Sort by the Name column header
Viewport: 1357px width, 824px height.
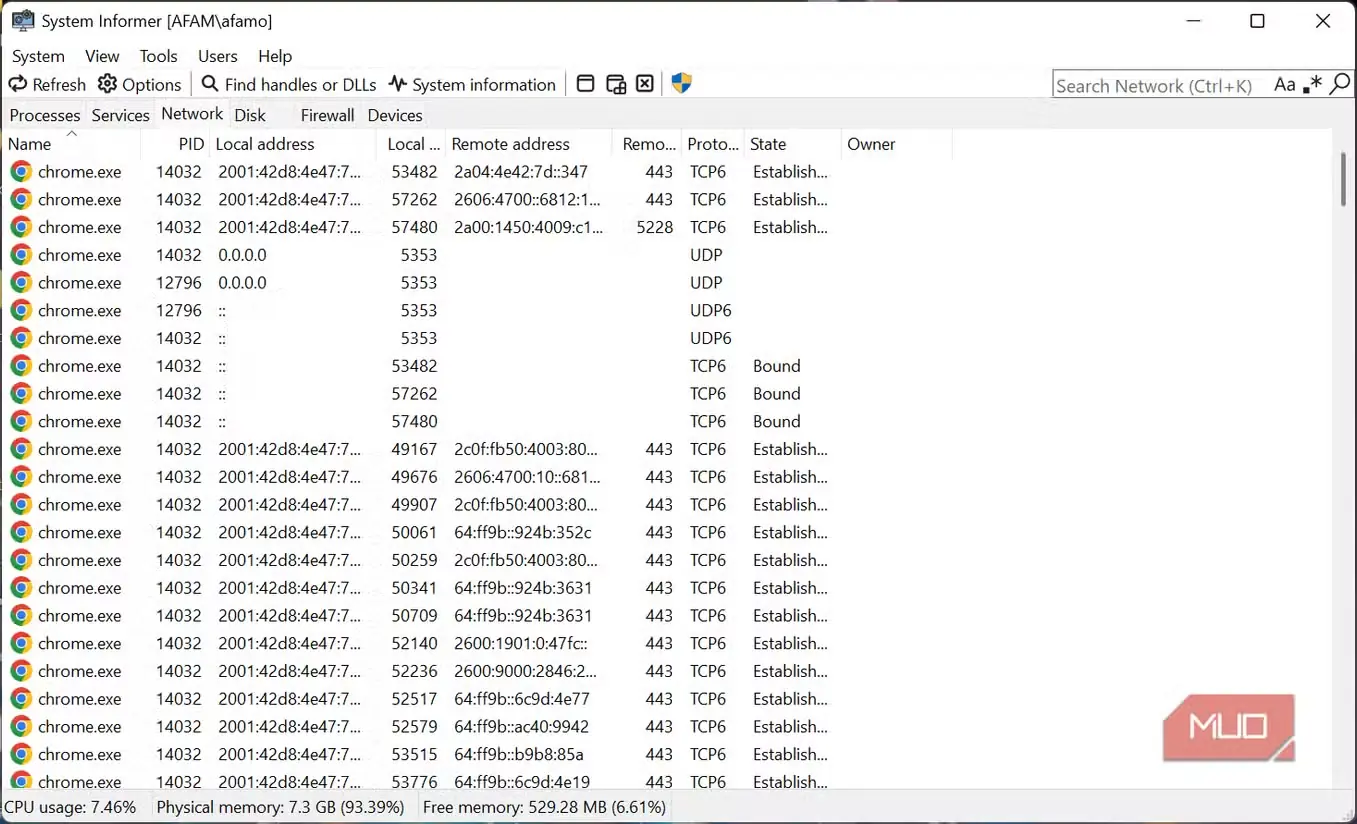click(72, 144)
